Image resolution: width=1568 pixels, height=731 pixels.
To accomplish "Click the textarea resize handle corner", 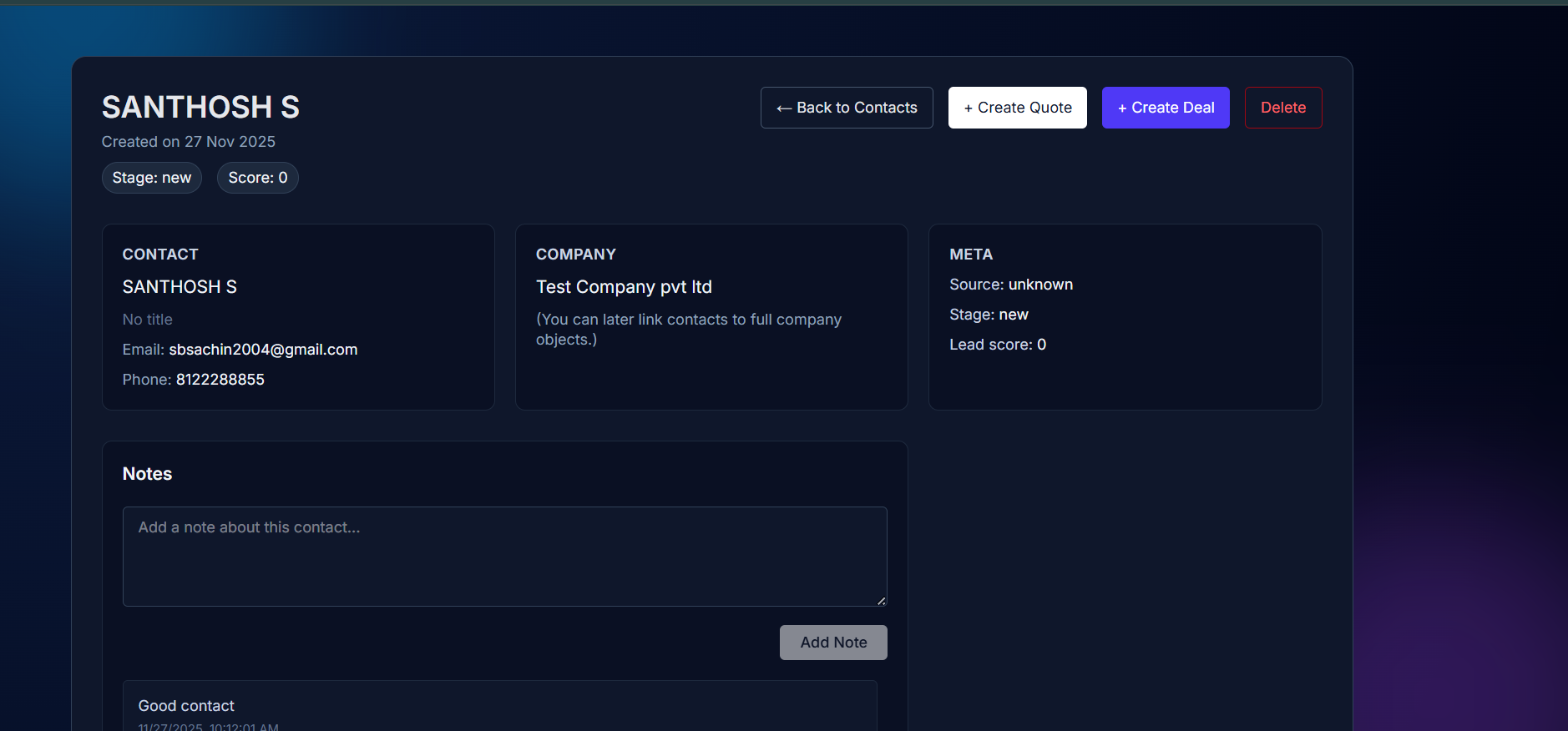I will (881, 600).
